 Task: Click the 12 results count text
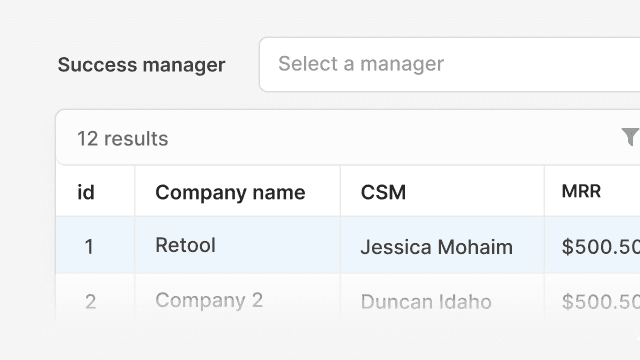tap(122, 138)
